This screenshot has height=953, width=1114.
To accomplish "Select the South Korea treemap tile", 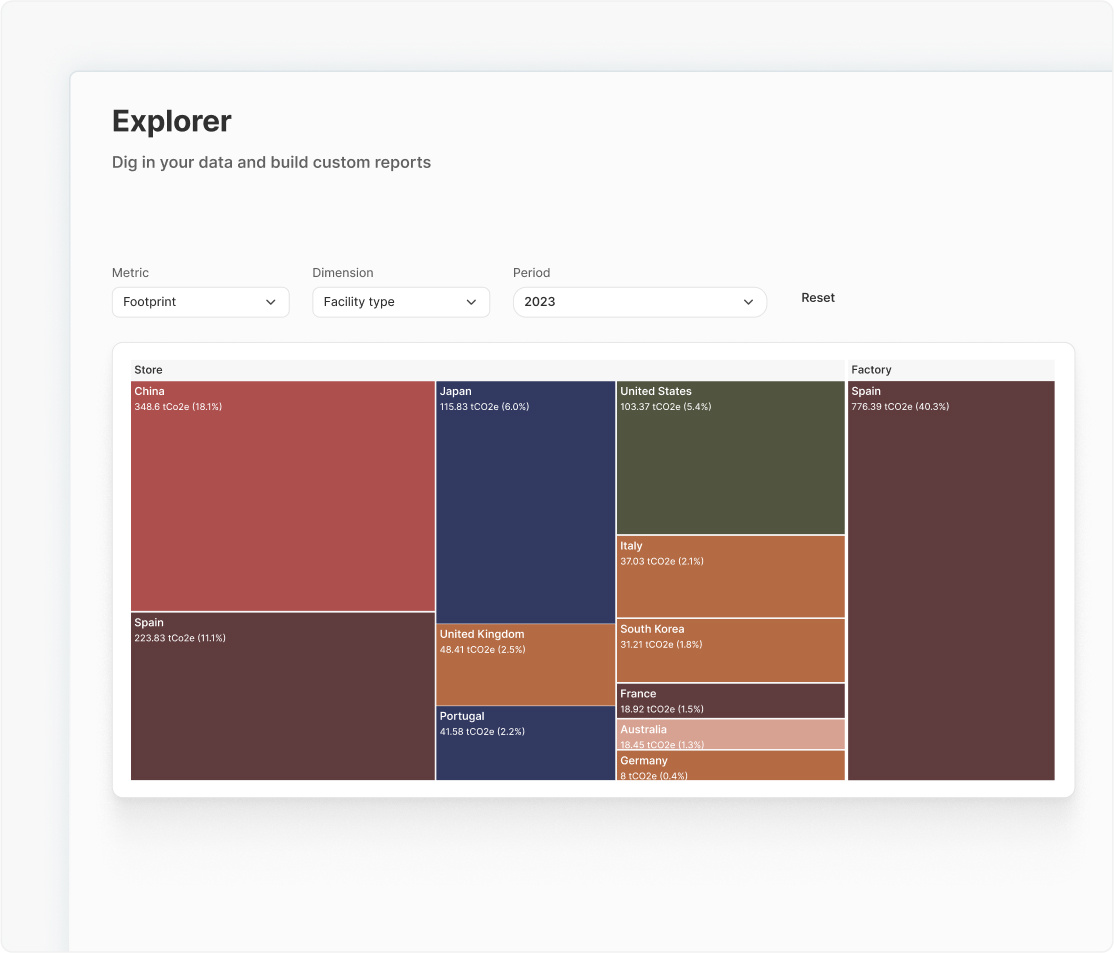I will point(730,650).
